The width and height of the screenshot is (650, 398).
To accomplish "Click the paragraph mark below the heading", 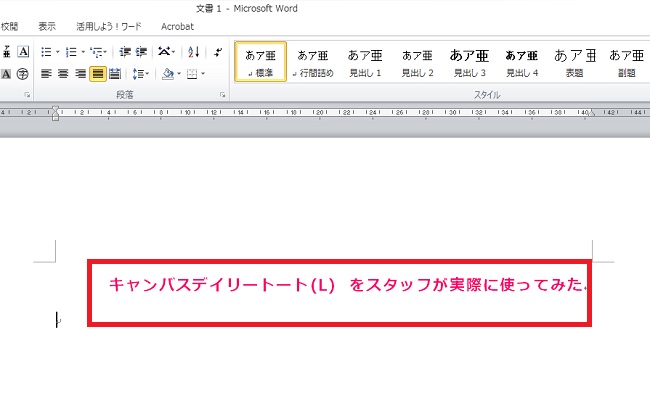I will (x=58, y=320).
